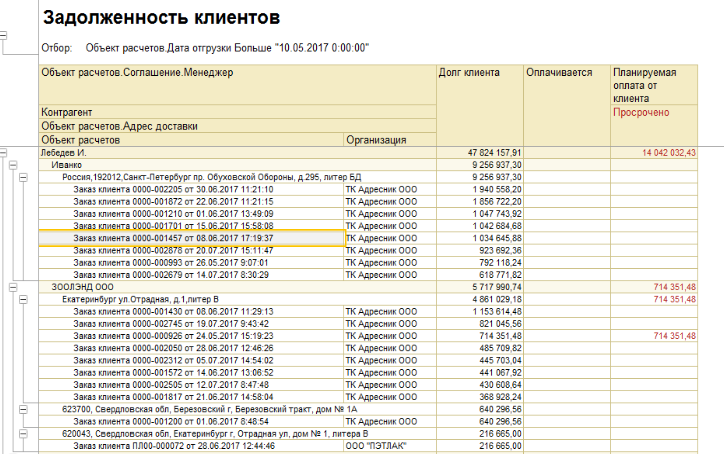Viewport: 724px width, 454px height.
Task: Select the Планируемая оплата от клиента header
Action: [x=654, y=86]
